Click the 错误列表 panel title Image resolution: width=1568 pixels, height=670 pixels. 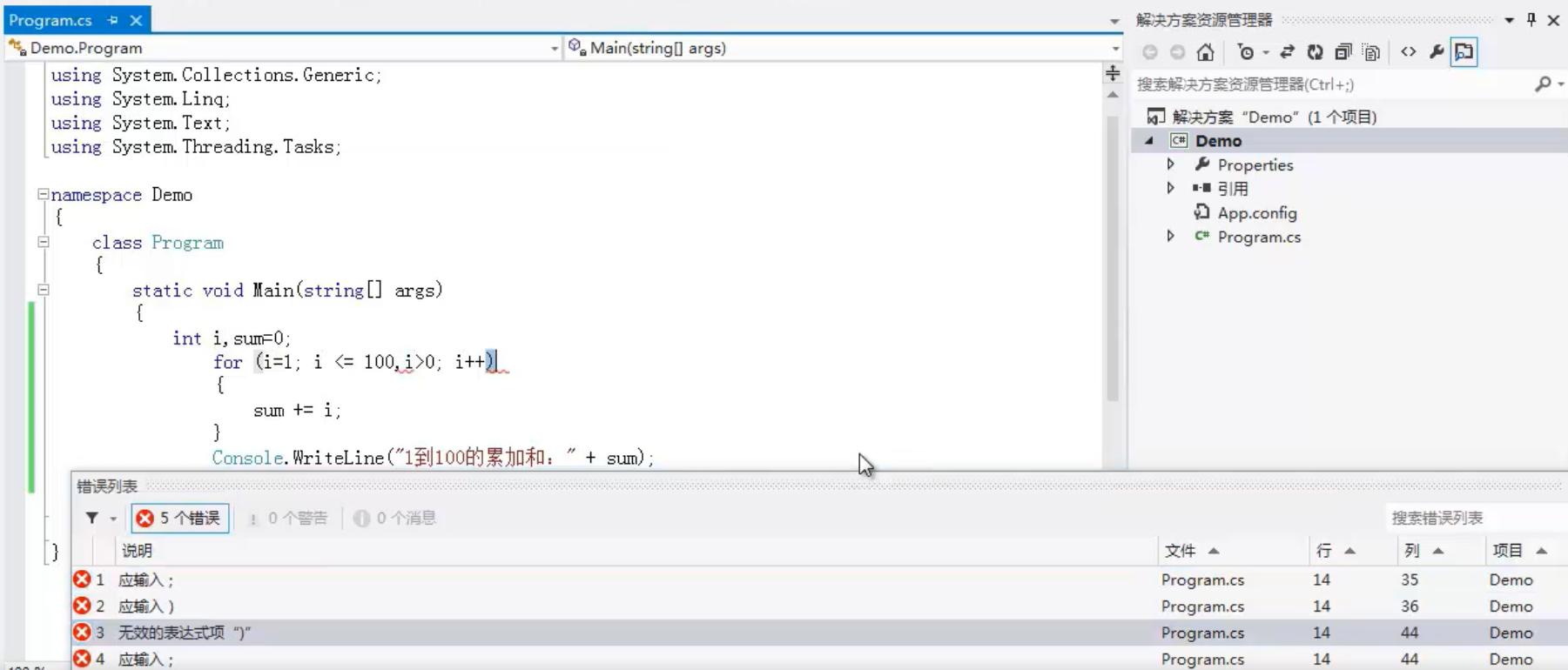point(107,486)
